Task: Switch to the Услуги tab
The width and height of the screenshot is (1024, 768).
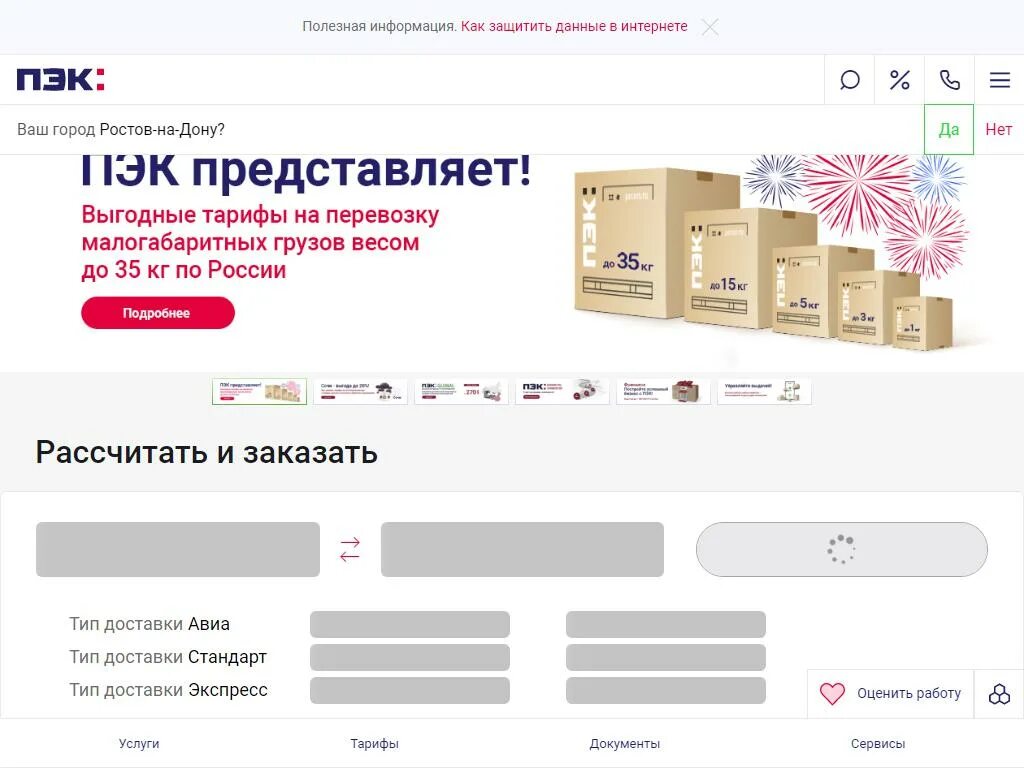Action: (139, 743)
